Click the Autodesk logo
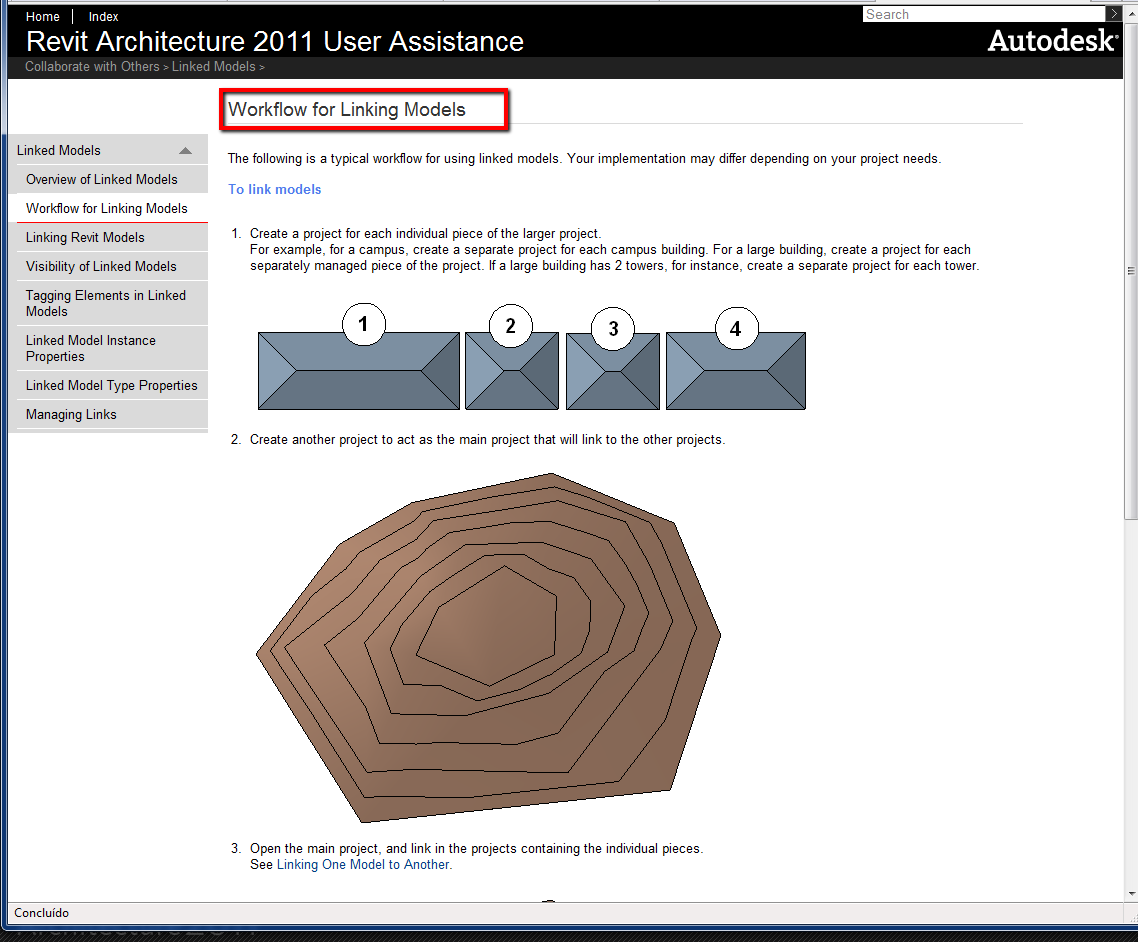The height and width of the screenshot is (942, 1138). click(x=1052, y=41)
